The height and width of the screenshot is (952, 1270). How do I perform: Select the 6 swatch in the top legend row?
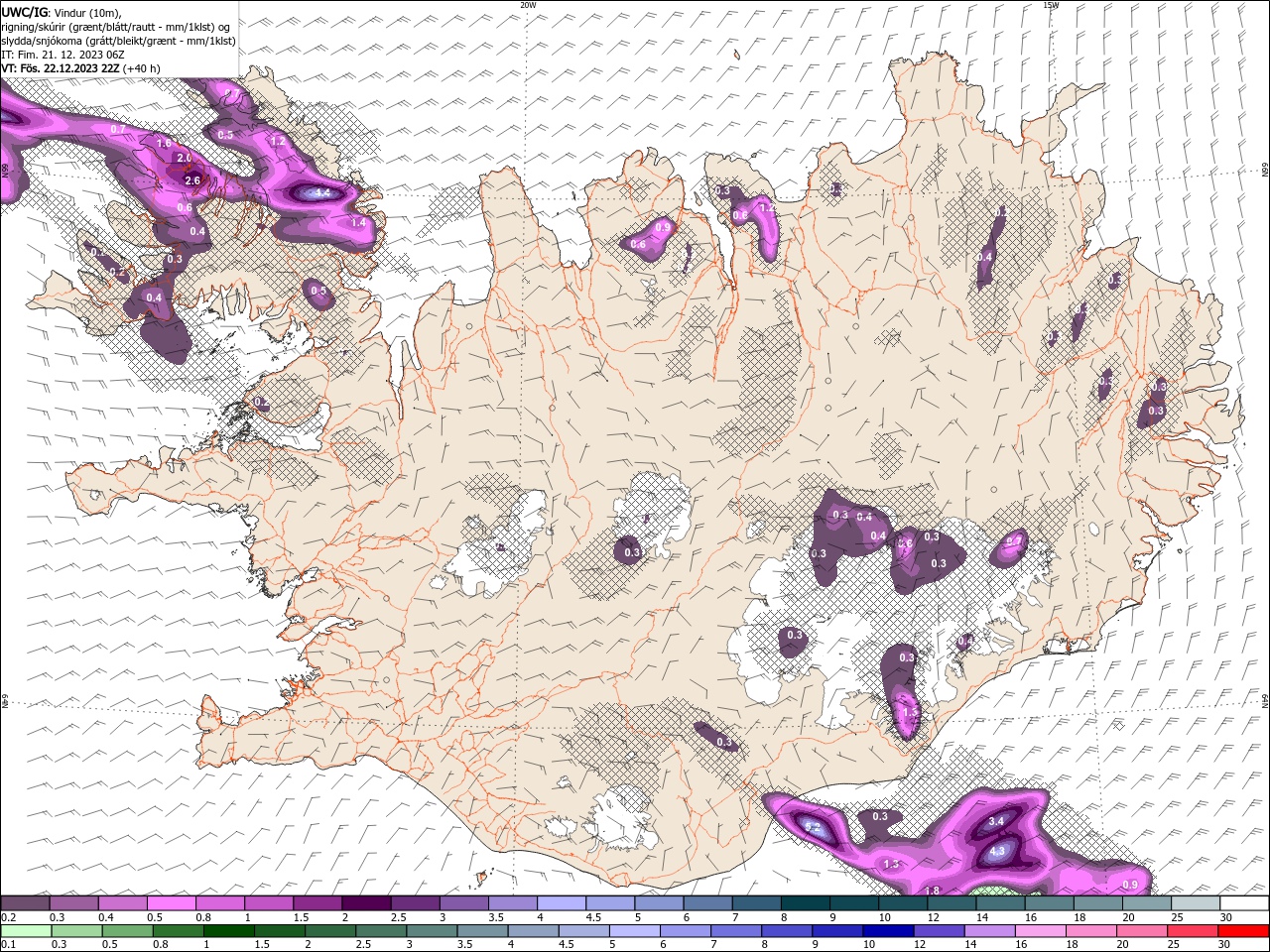(x=708, y=903)
